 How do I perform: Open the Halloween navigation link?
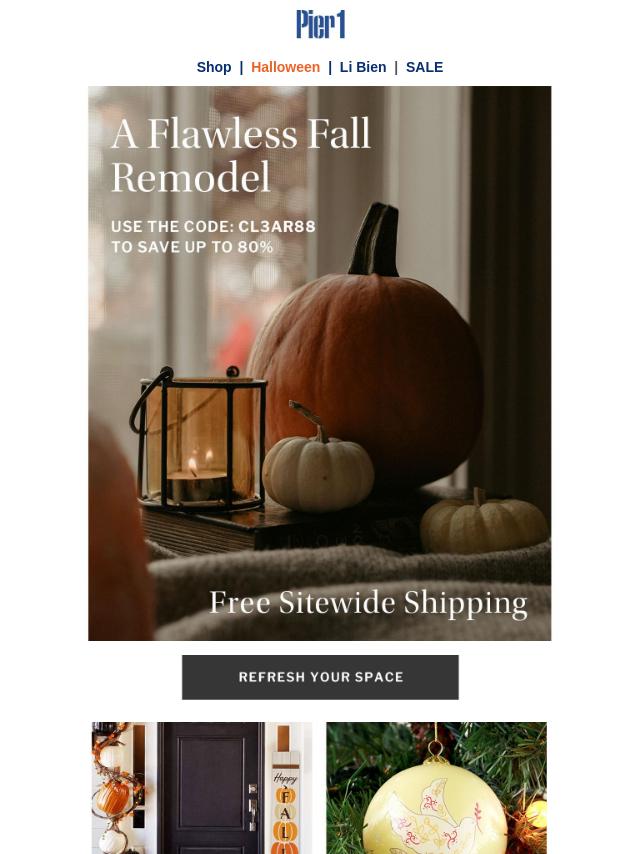pos(285,67)
